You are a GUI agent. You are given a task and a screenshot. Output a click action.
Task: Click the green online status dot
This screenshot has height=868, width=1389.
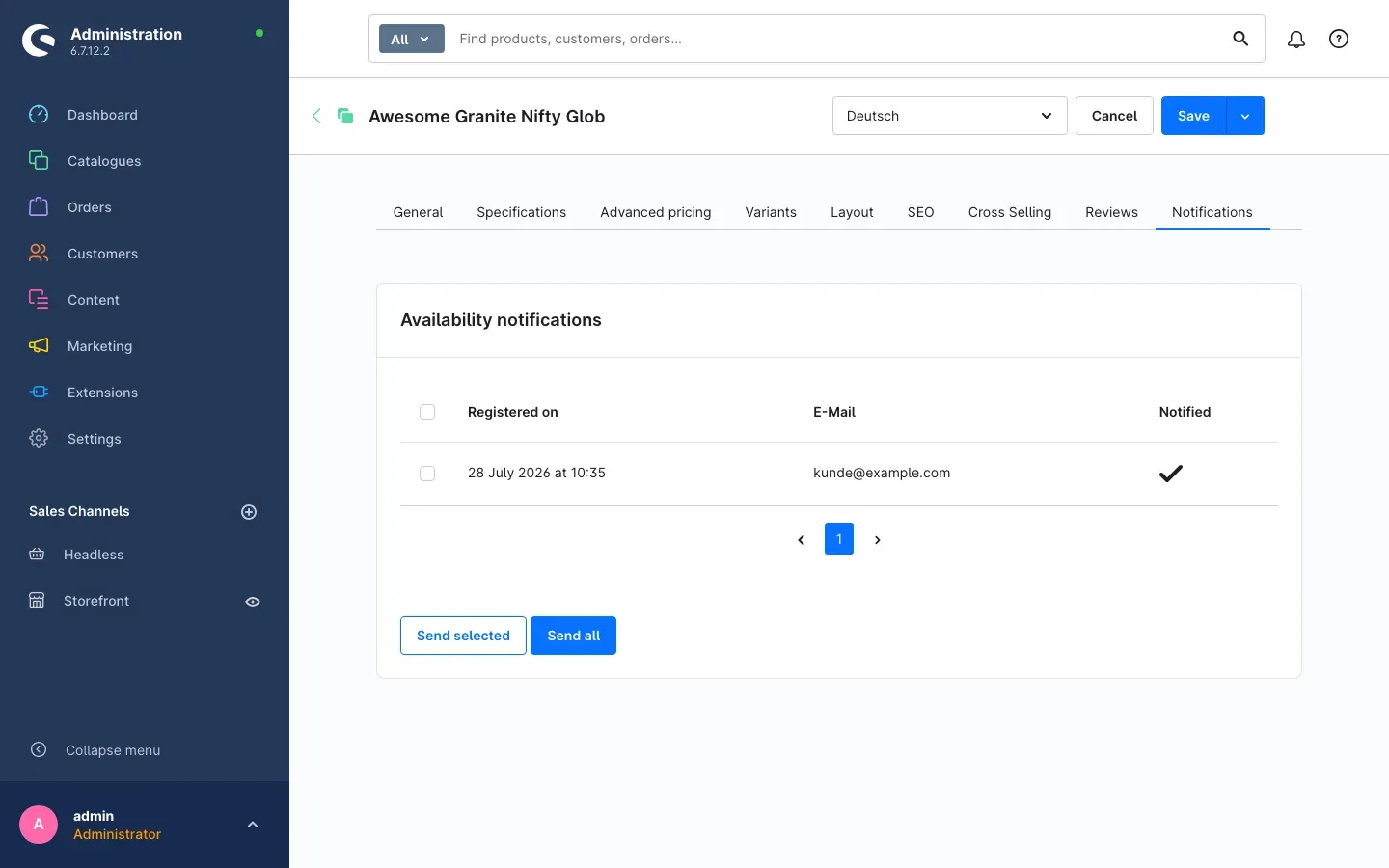[x=259, y=33]
